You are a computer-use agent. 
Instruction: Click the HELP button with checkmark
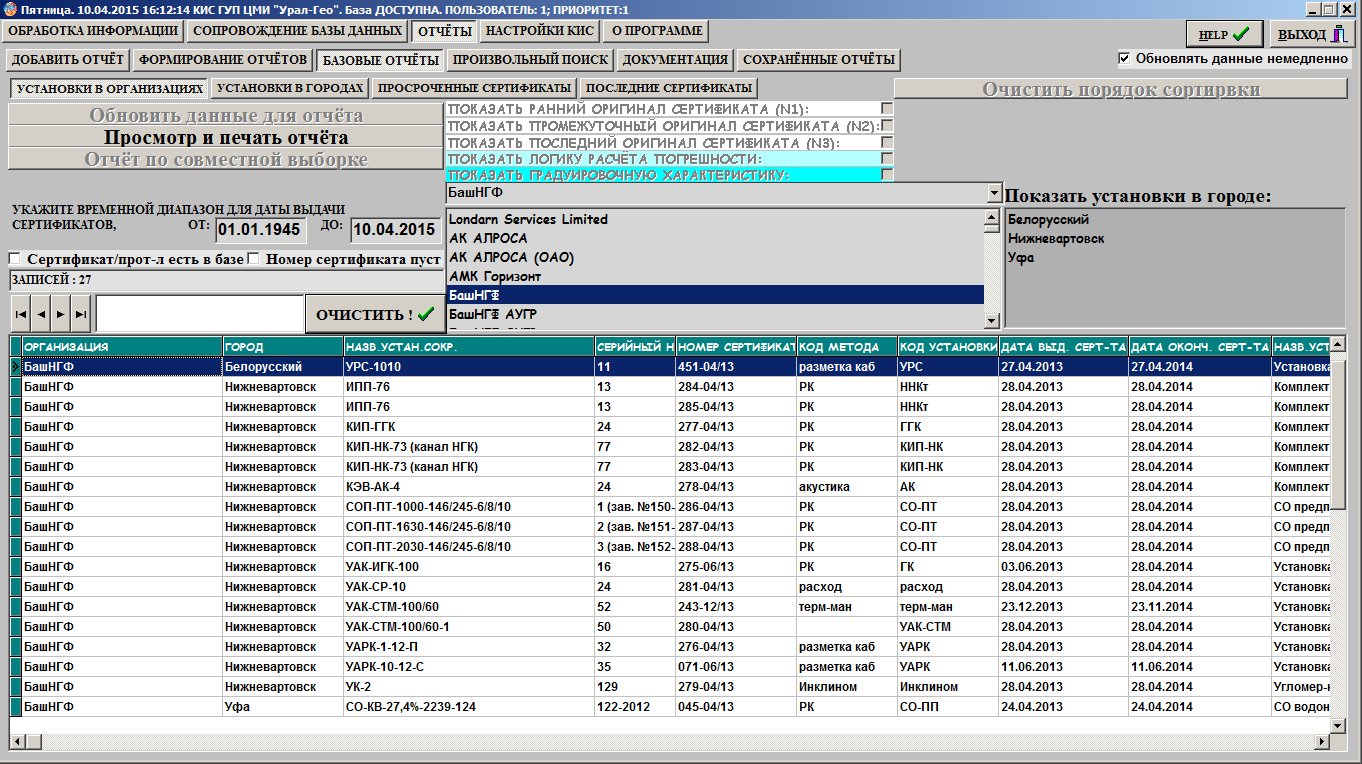1225,34
